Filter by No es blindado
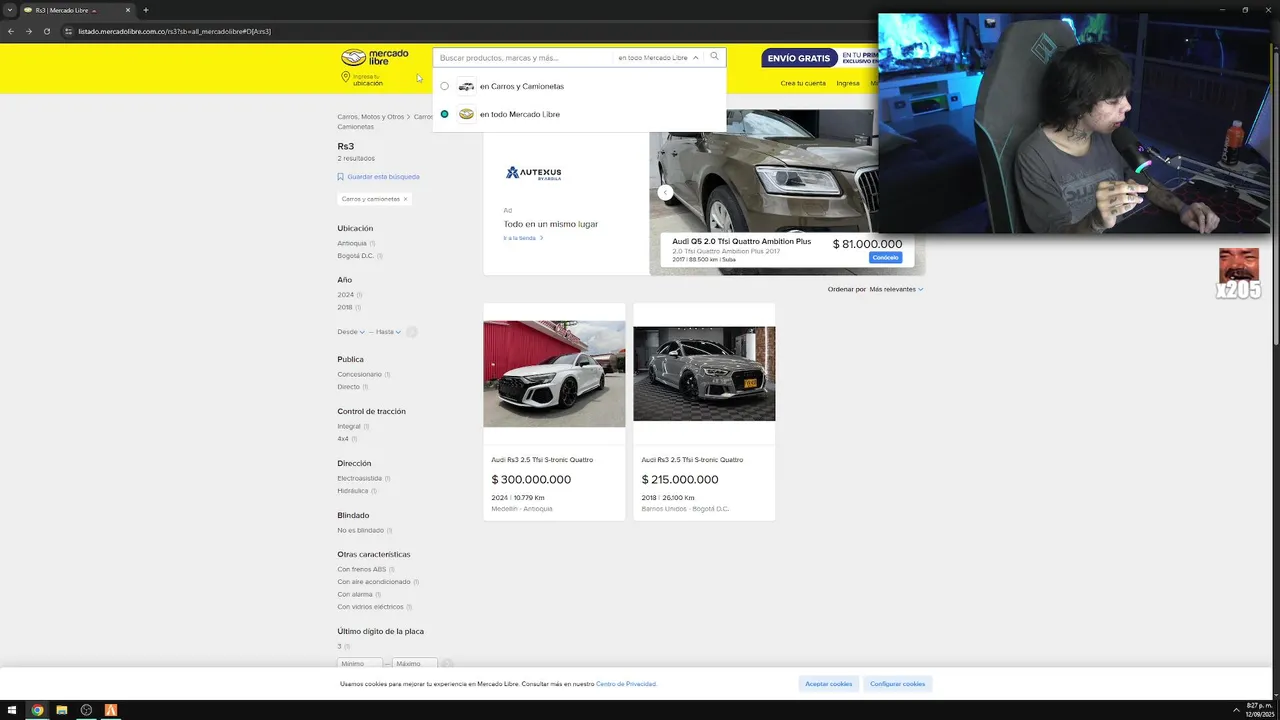 tap(361, 530)
